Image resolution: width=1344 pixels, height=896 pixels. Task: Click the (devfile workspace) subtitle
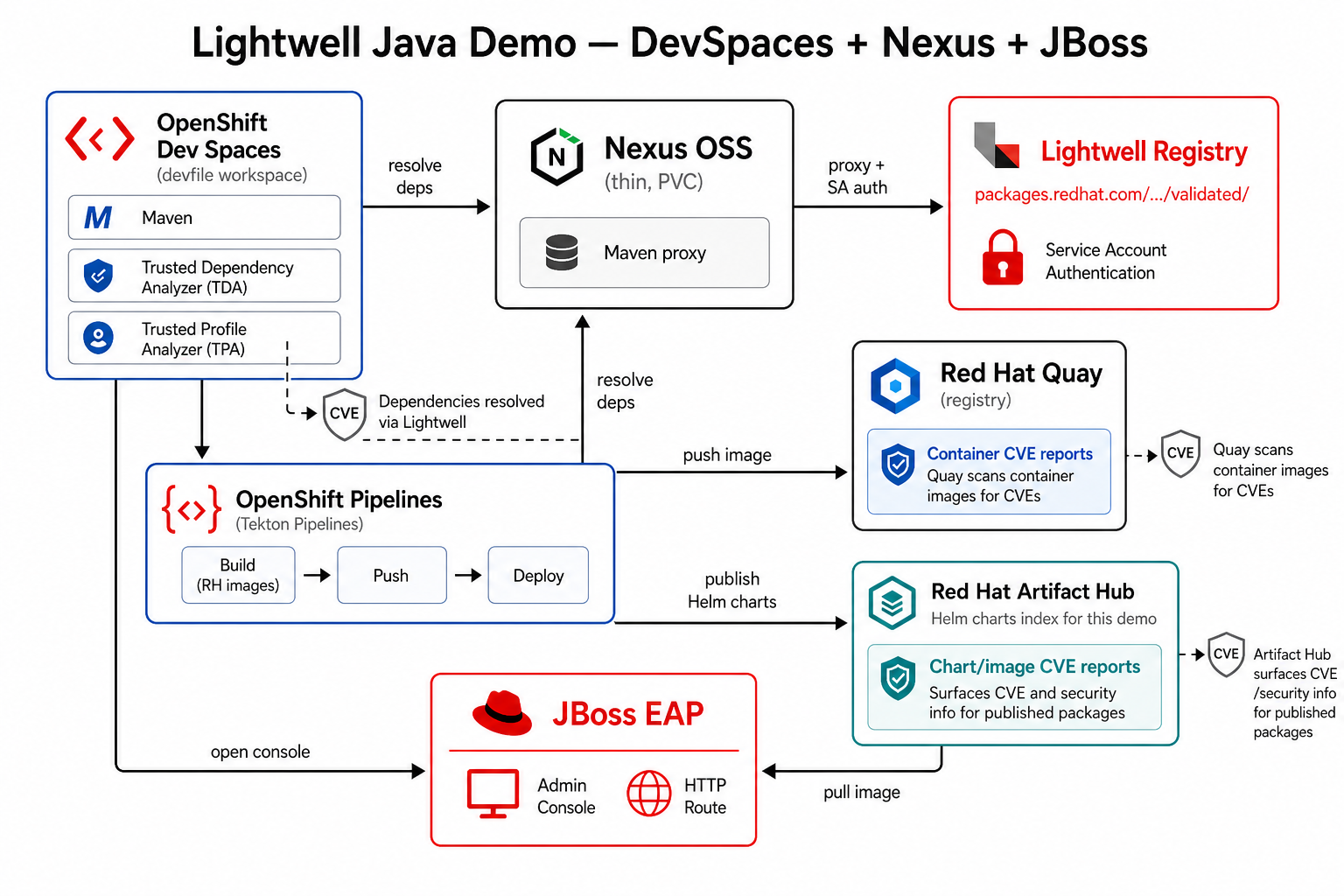click(232, 175)
